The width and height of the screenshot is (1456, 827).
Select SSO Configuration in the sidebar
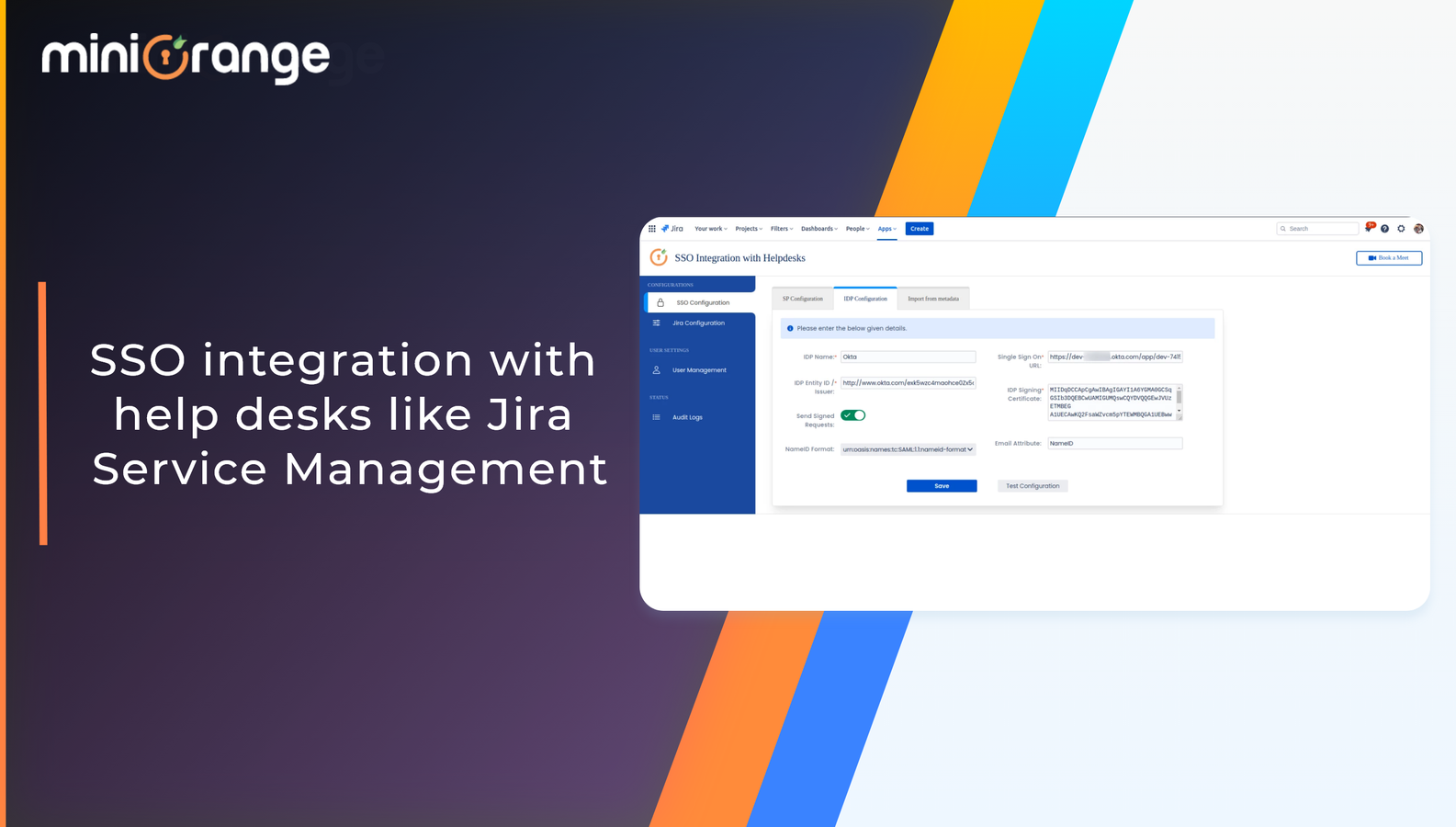pyautogui.click(x=700, y=302)
